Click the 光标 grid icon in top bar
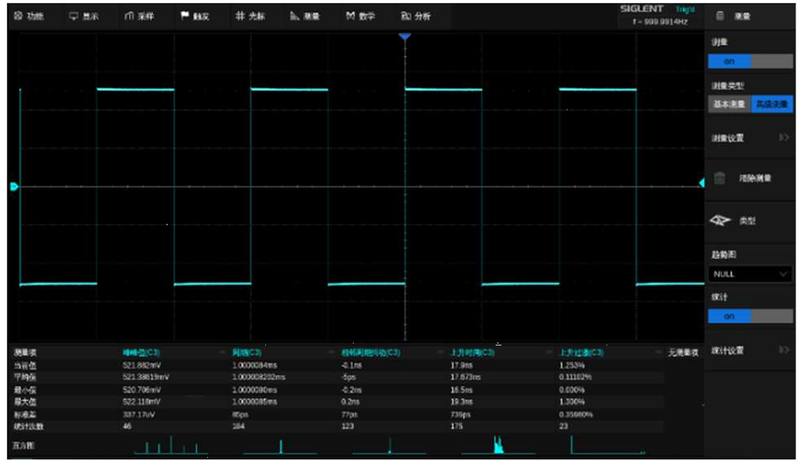The image size is (800, 465). point(240,16)
